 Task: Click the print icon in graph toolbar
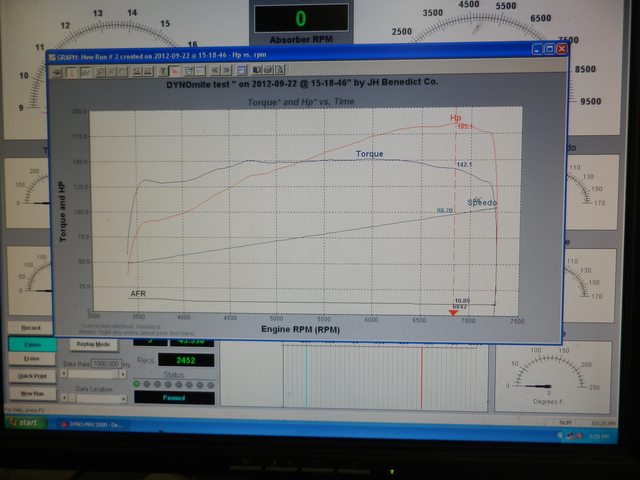pos(268,70)
